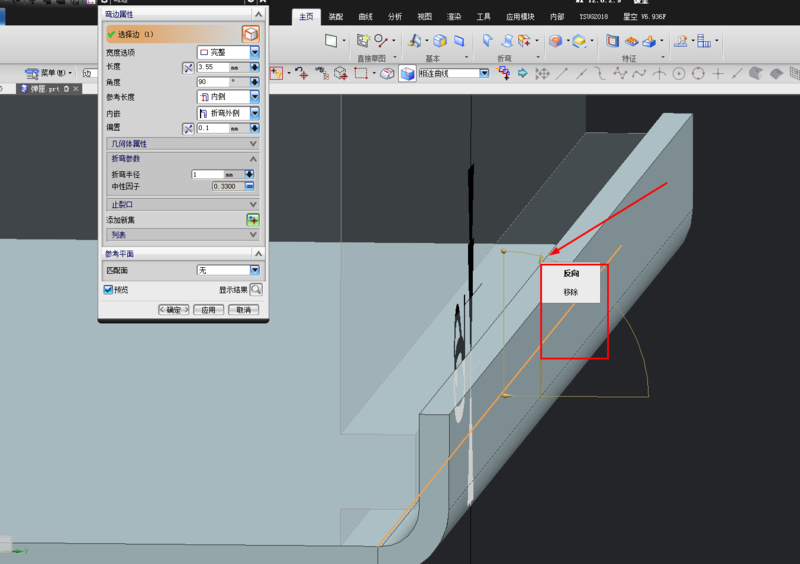Click the orange dimple feature icon
Image resolution: width=800 pixels, height=564 pixels.
point(556,41)
